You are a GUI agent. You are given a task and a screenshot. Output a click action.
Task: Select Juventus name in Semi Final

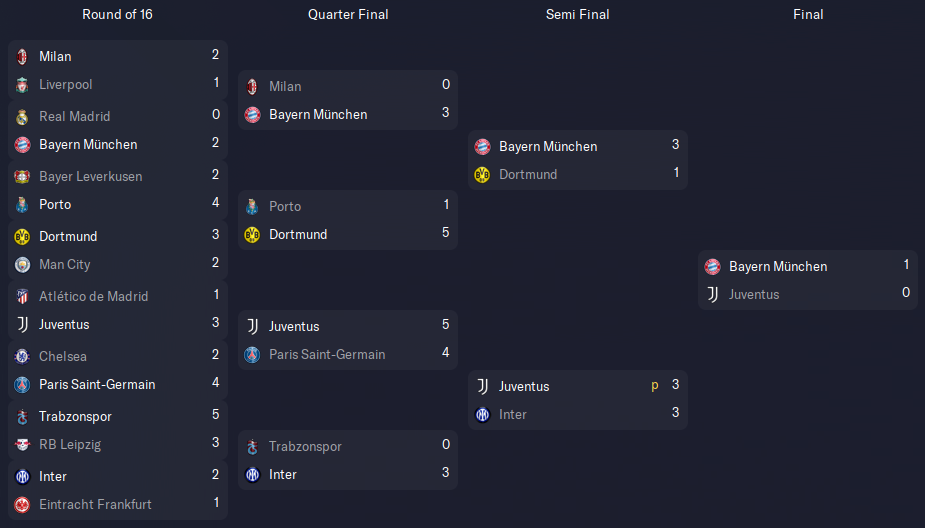(524, 386)
